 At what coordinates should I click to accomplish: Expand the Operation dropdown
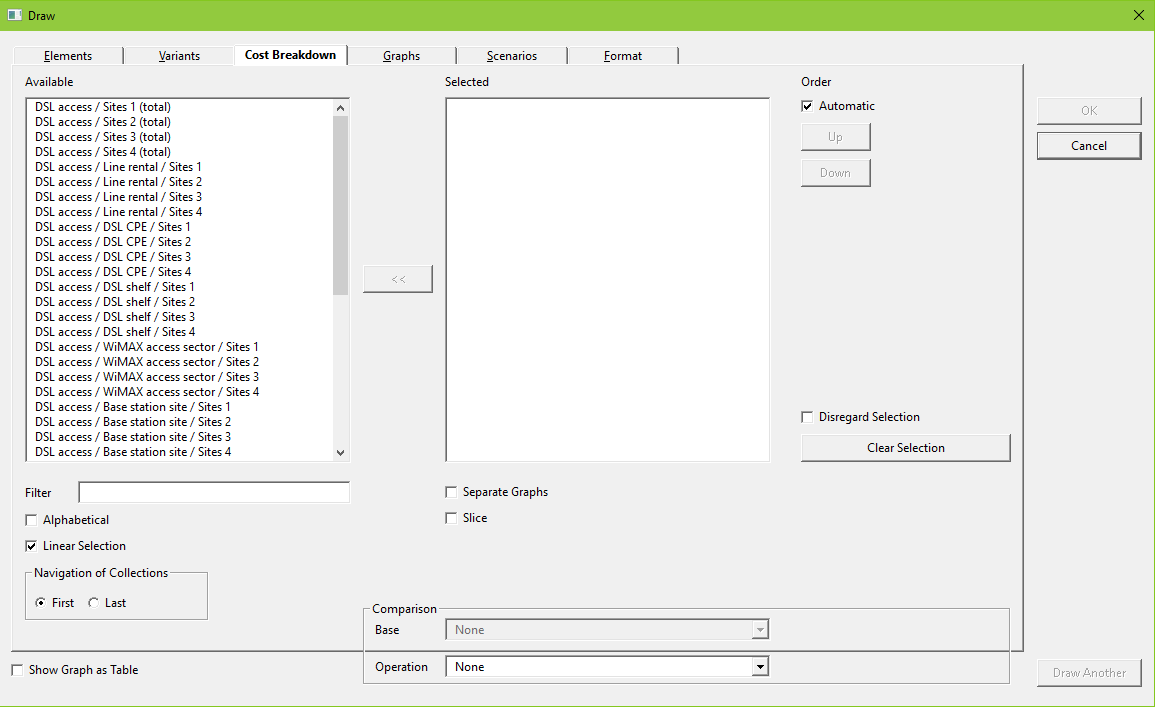[x=607, y=666]
